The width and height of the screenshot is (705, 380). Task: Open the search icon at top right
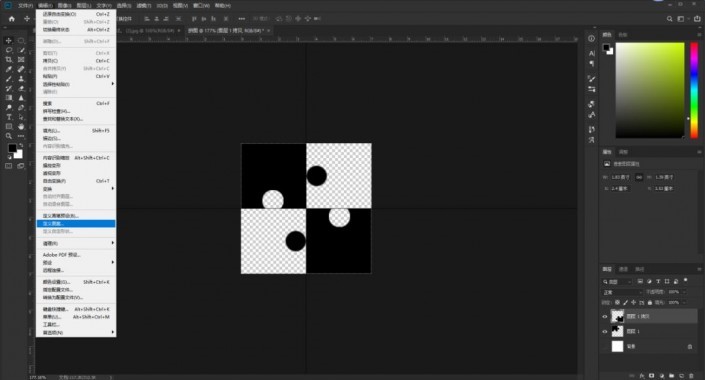point(669,19)
